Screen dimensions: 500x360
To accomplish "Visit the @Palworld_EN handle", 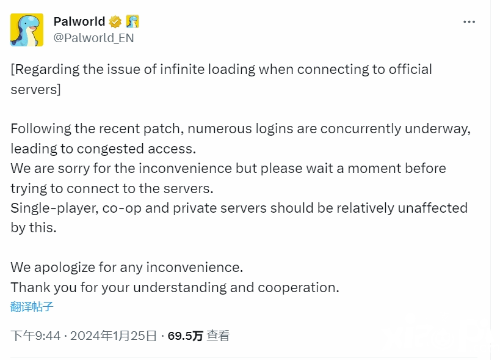I will (94, 38).
